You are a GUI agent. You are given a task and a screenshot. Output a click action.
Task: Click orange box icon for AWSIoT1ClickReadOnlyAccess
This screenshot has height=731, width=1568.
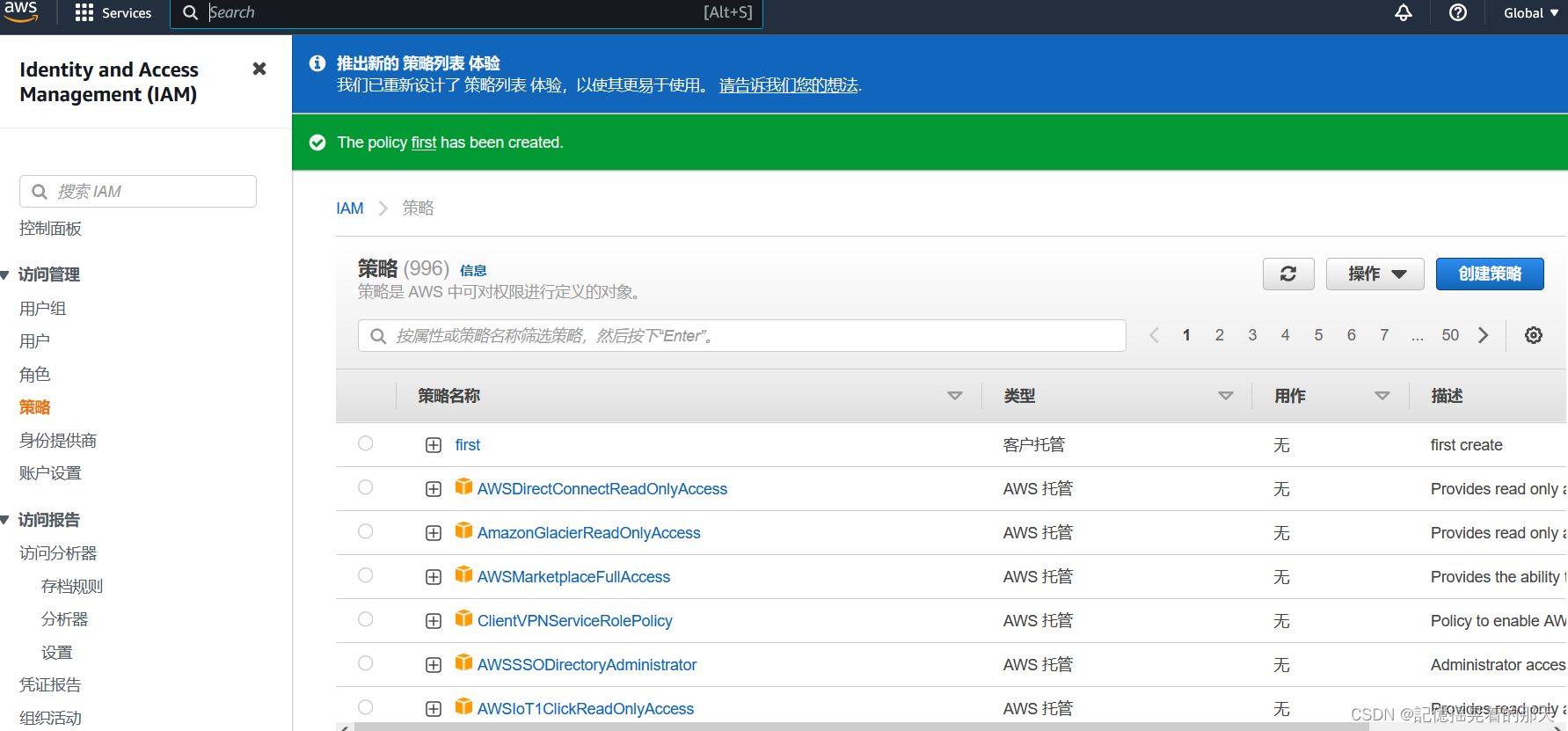click(463, 706)
